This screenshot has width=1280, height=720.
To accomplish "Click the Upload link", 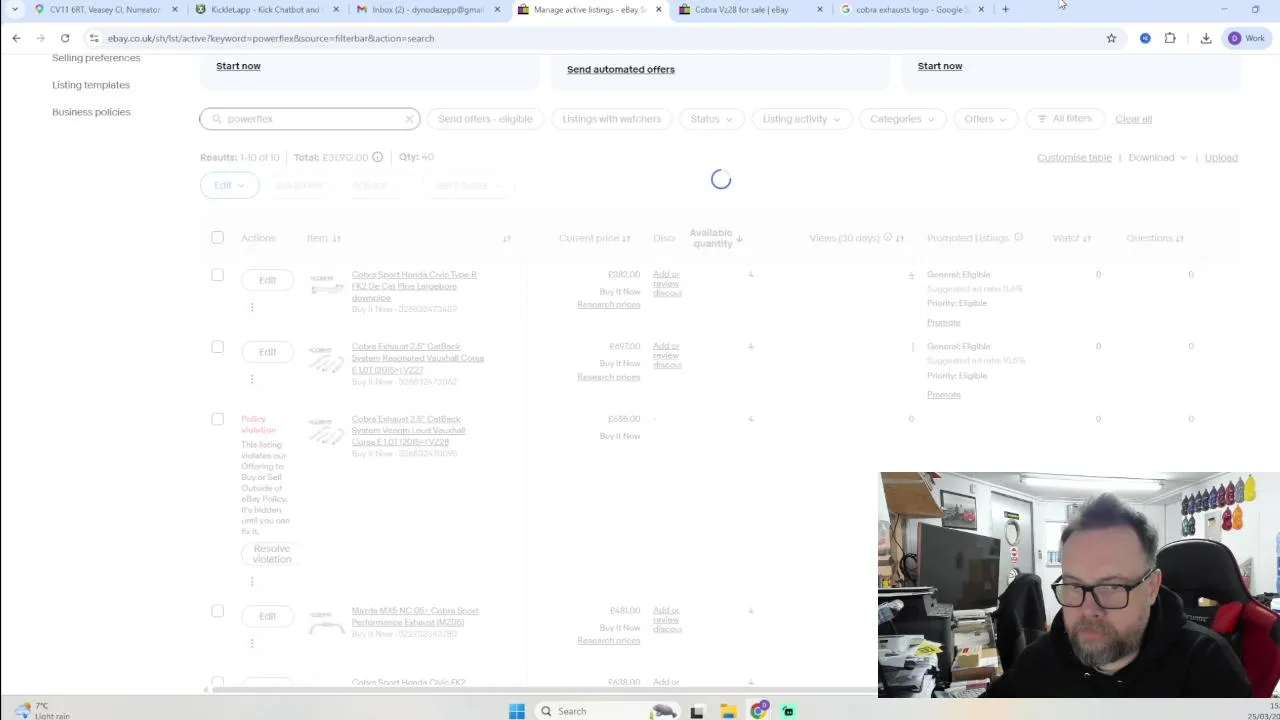I will pos(1221,158).
